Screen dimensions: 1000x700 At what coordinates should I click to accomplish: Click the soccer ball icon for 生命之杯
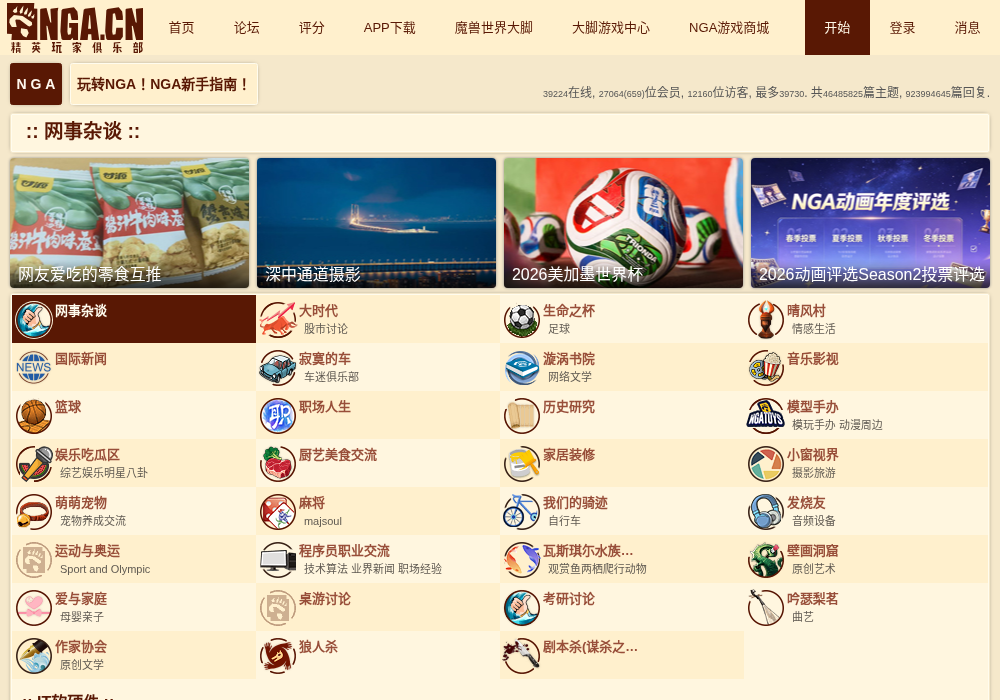tap(522, 319)
